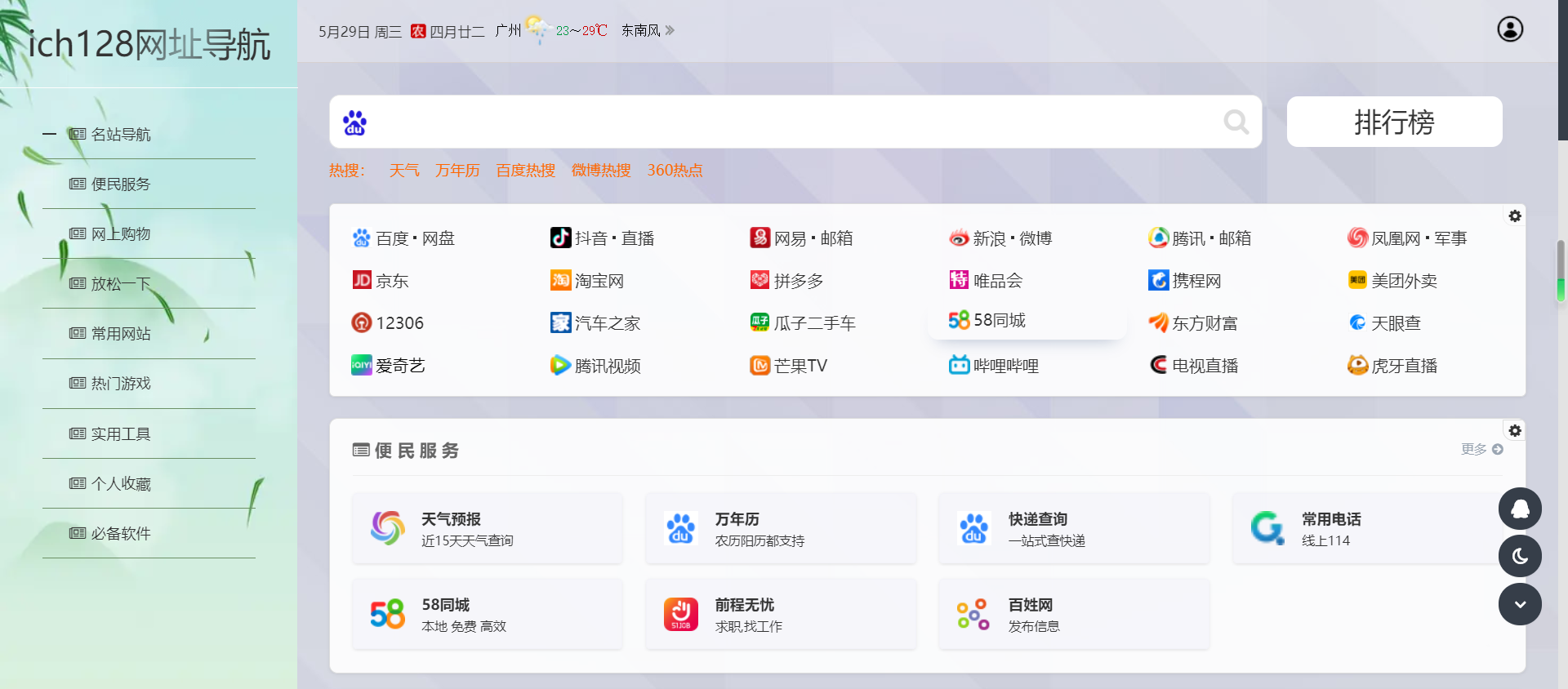Expand the weather forecast double chevron
This screenshot has width=1568, height=689.
click(670, 30)
